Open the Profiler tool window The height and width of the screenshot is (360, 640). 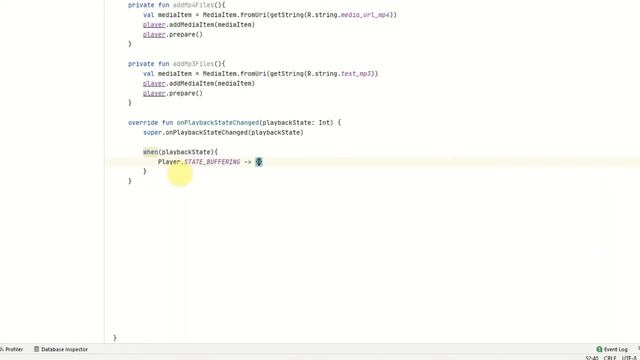tap(12, 349)
